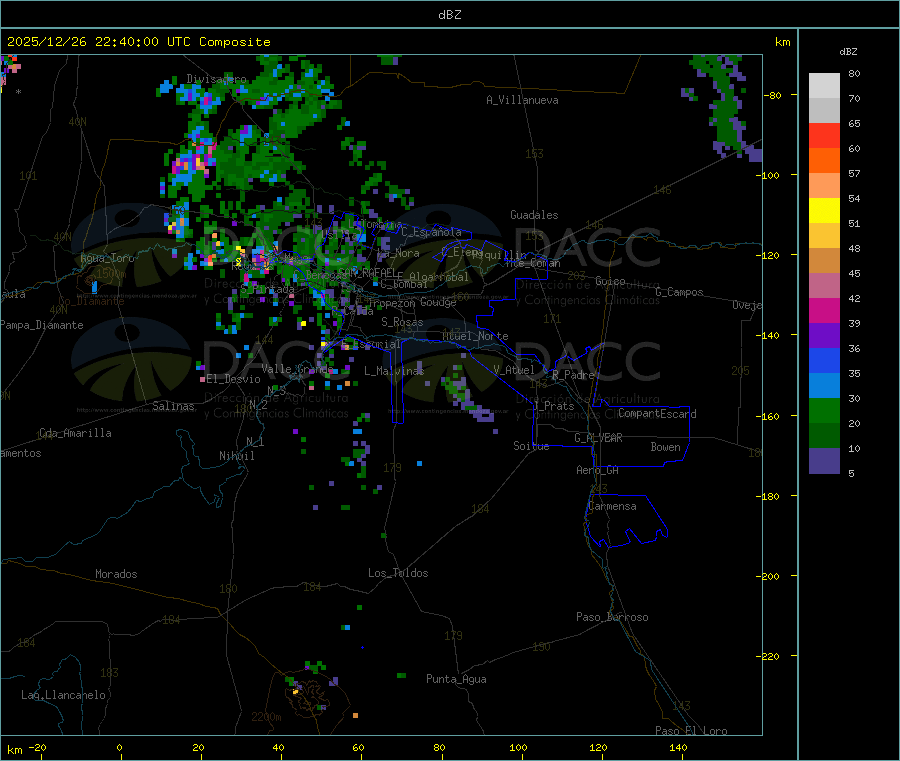The image size is (900, 761).
Task: Click the R_Padre location label
Action: pos(573,375)
